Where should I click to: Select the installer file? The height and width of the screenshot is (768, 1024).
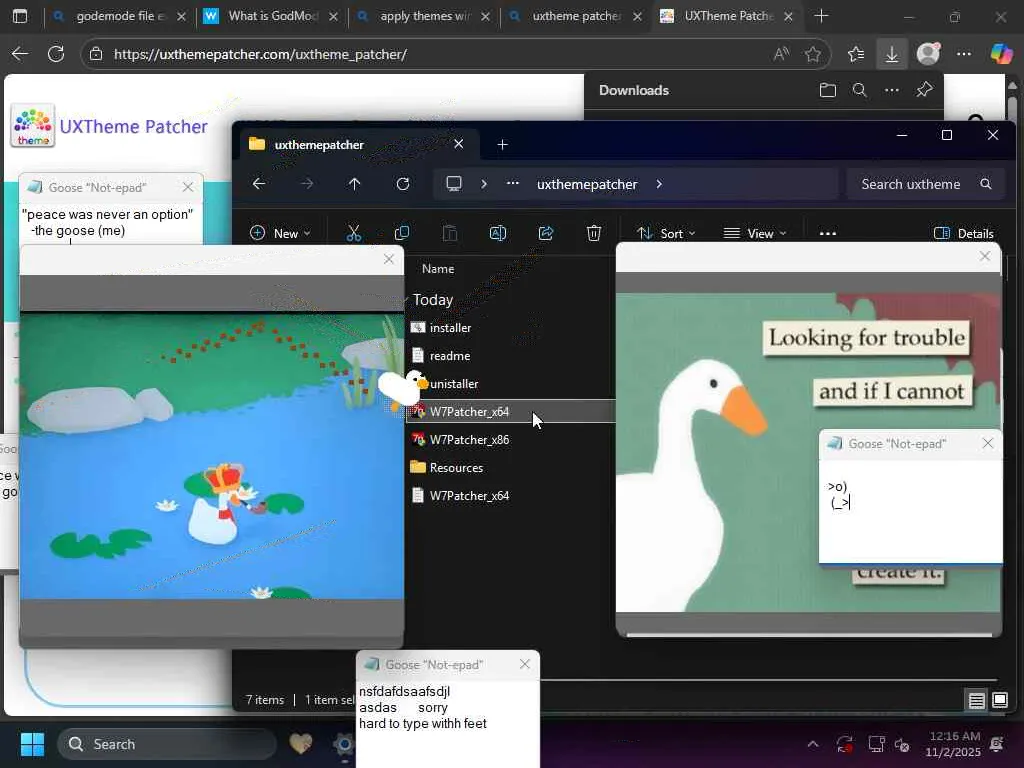point(450,328)
